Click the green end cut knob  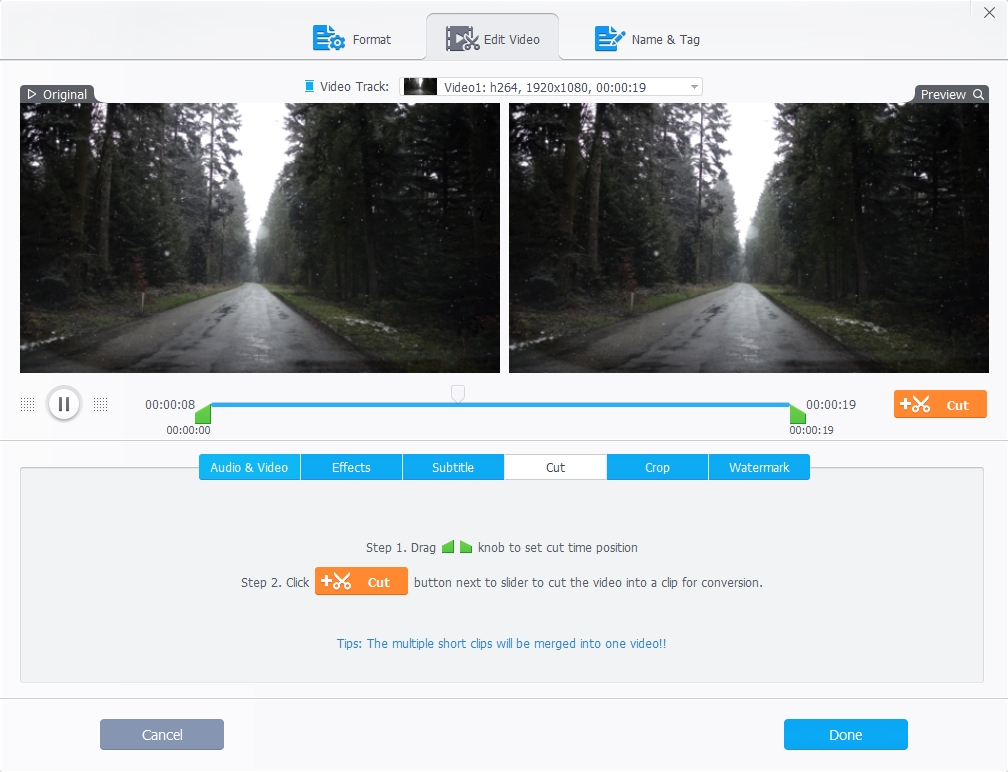[x=797, y=414]
